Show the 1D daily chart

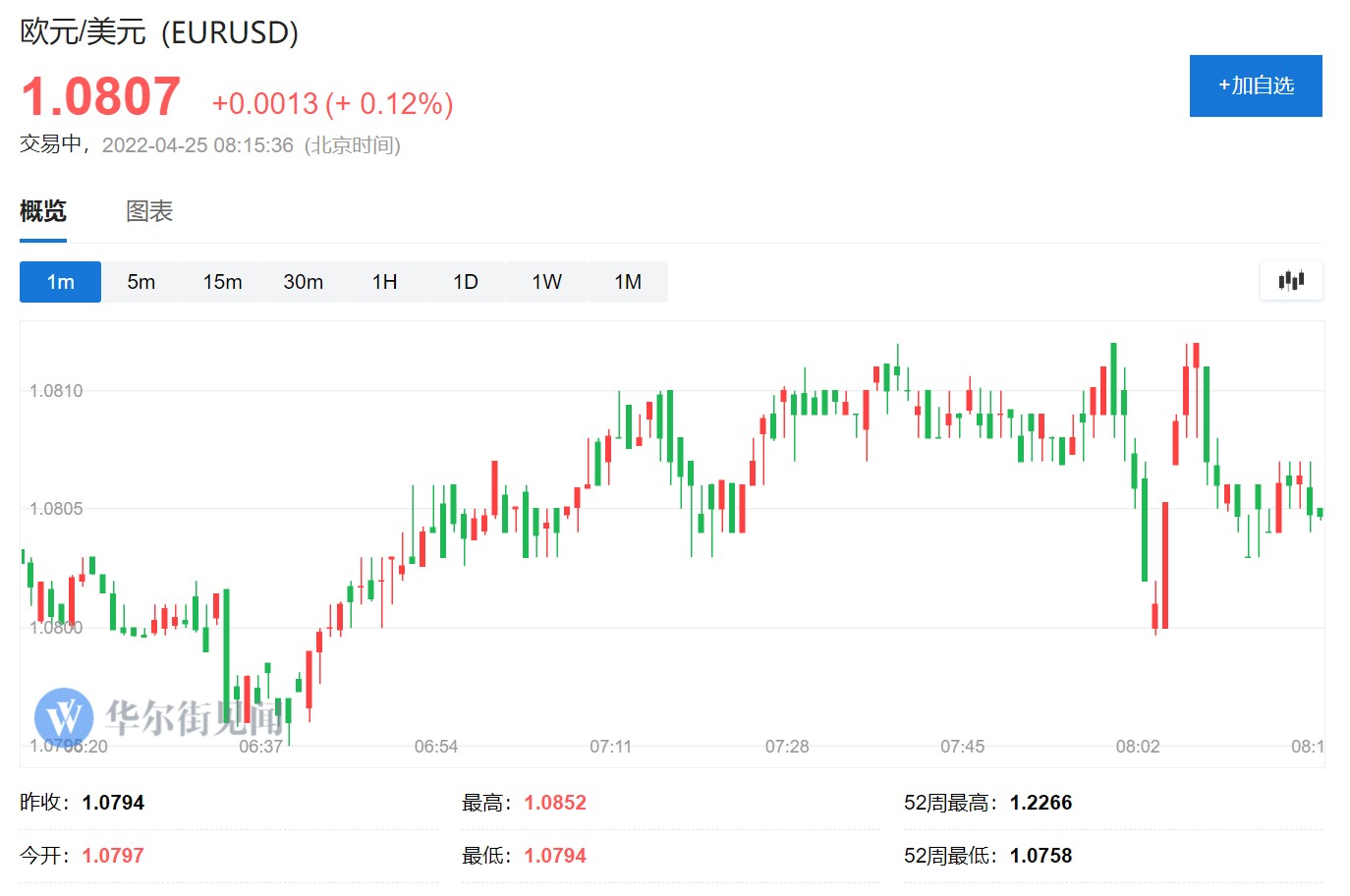(x=466, y=282)
